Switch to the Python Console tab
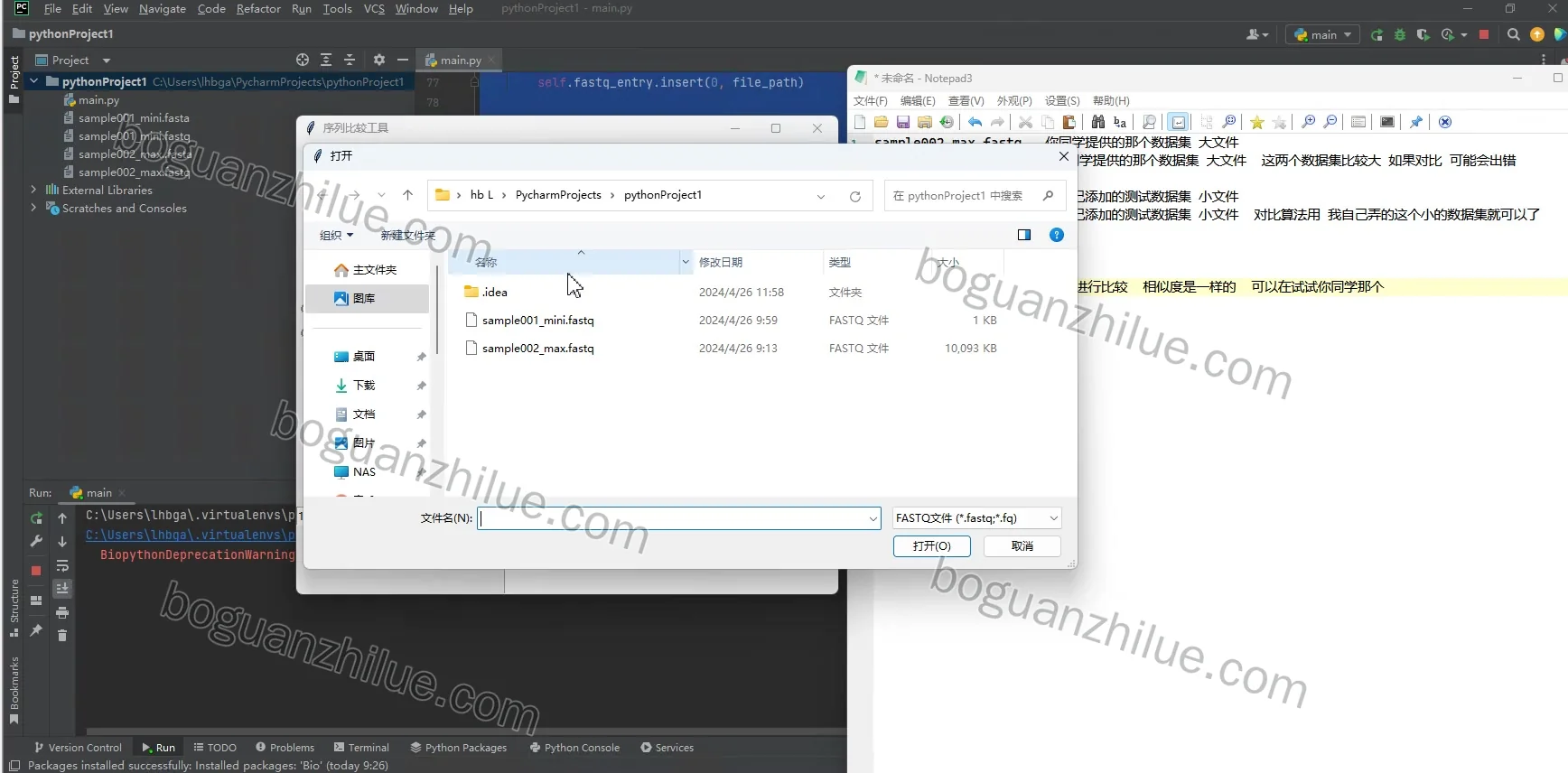This screenshot has width=1568, height=773. pyautogui.click(x=574, y=748)
